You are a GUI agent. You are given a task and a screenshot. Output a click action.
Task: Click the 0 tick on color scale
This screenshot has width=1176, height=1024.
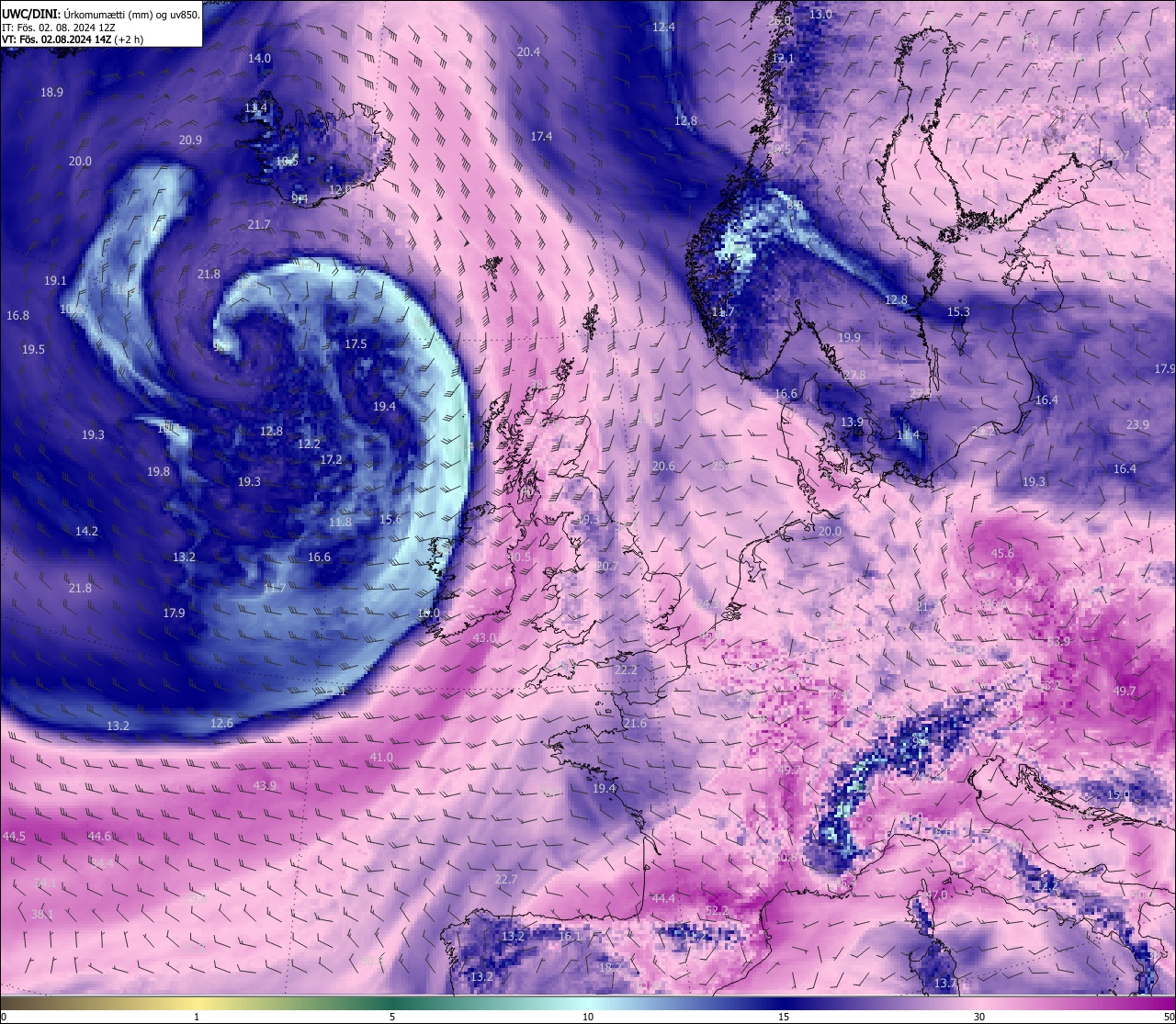point(4,1017)
